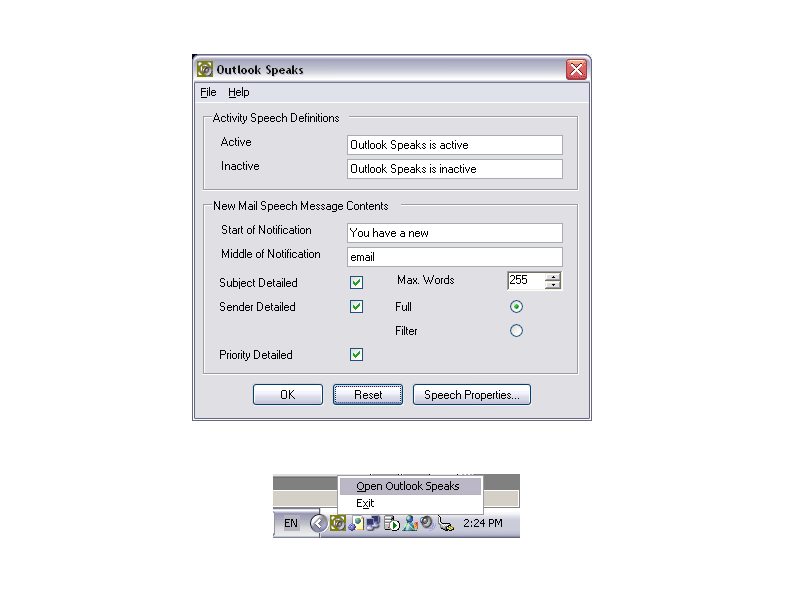Close the Outlook Speaks window
800x600 pixels.
[x=577, y=69]
